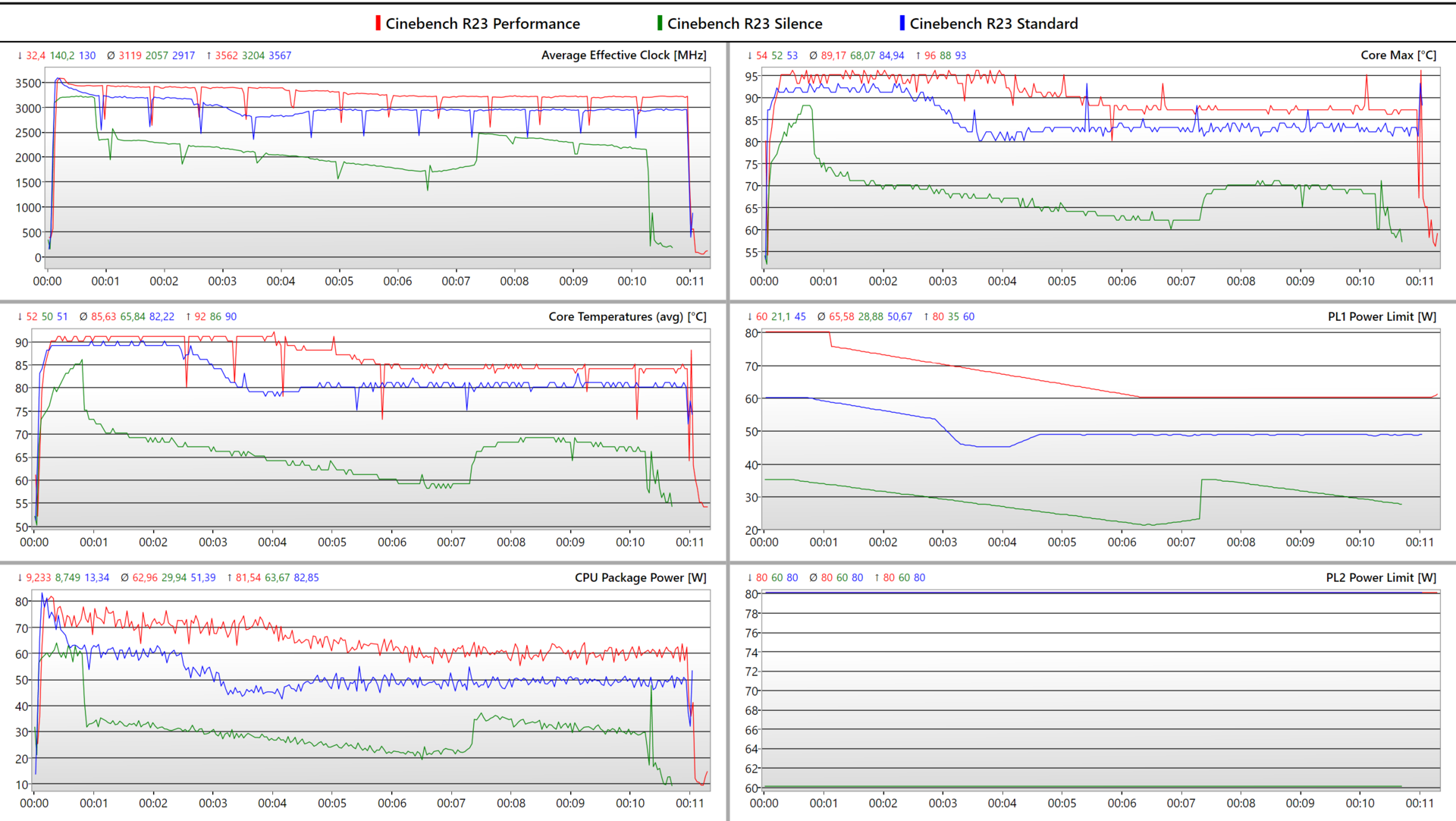Click the average Ø icon in the Core Max stats
Viewport: 1456px width, 821px height.
coord(813,56)
